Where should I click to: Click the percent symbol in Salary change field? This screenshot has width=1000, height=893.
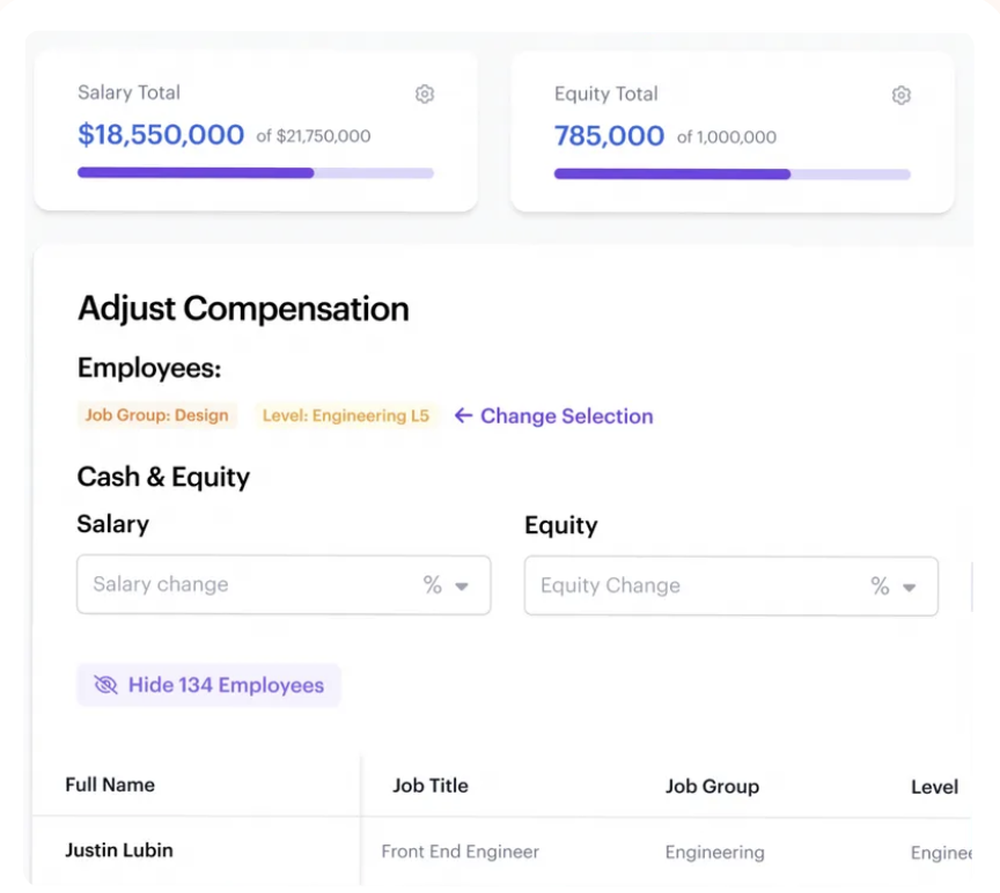[432, 585]
